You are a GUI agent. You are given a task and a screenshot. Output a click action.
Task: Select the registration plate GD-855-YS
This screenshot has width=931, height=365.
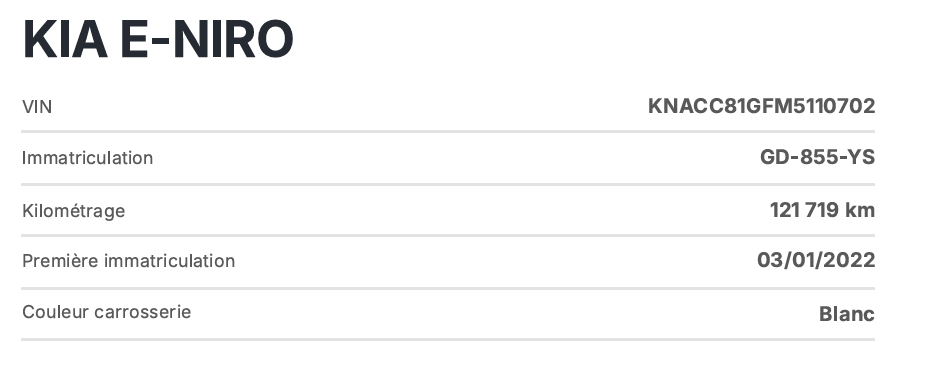click(817, 158)
